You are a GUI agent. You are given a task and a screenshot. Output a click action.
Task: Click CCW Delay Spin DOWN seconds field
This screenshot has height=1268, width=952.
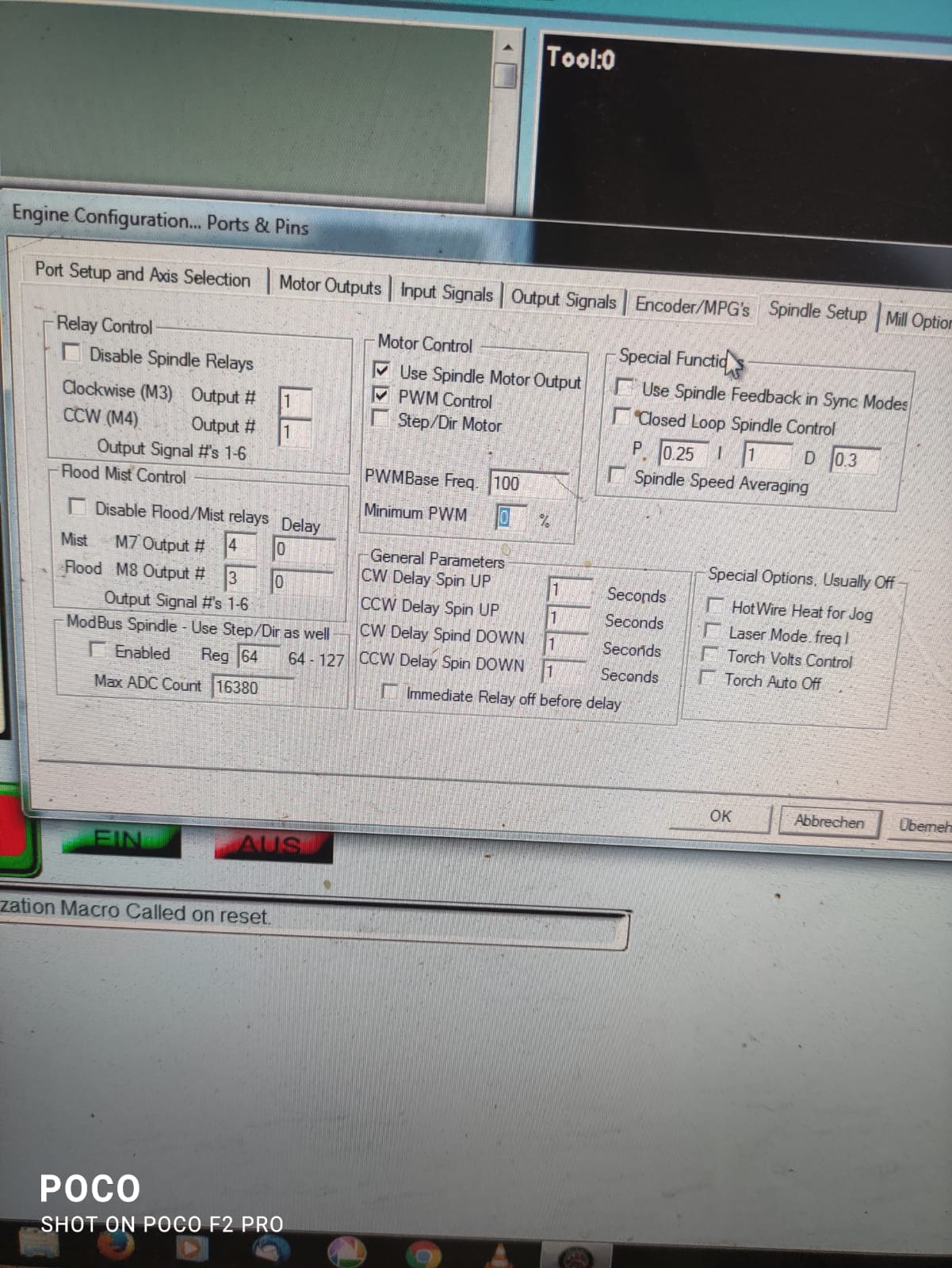click(x=564, y=671)
